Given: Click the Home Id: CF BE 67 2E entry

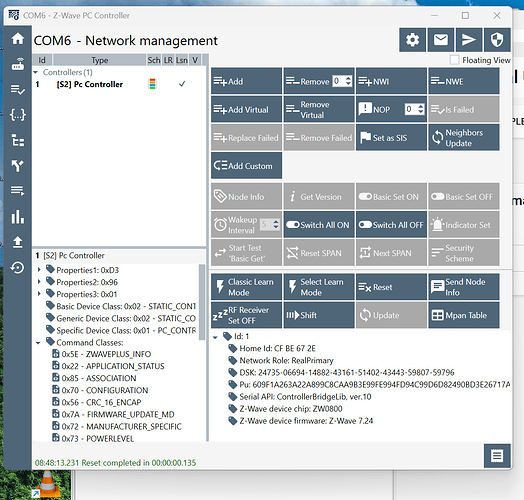Looking at the screenshot, I should pos(272,348).
